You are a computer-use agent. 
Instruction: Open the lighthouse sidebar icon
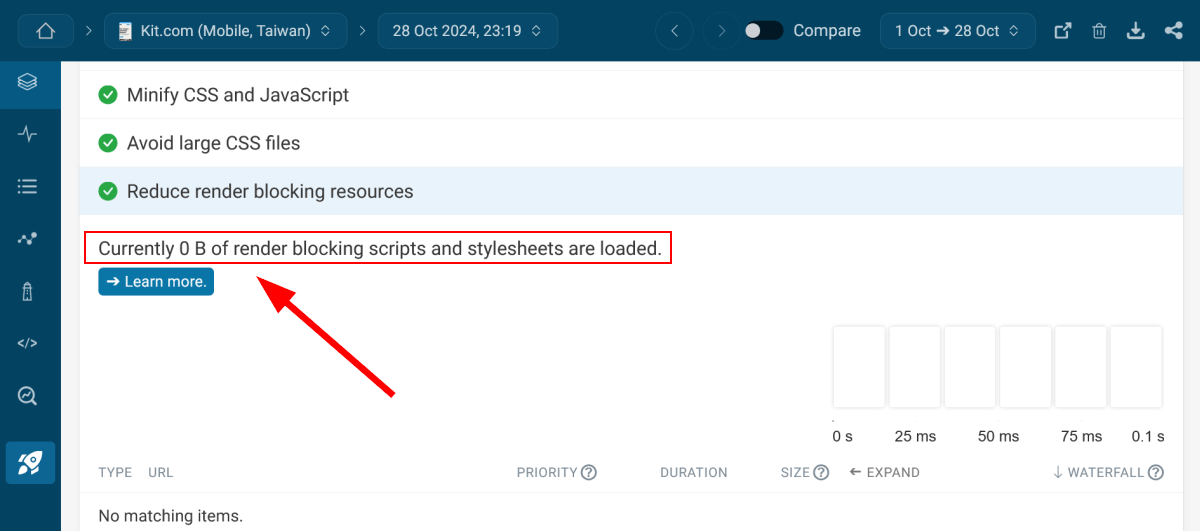coord(28,291)
